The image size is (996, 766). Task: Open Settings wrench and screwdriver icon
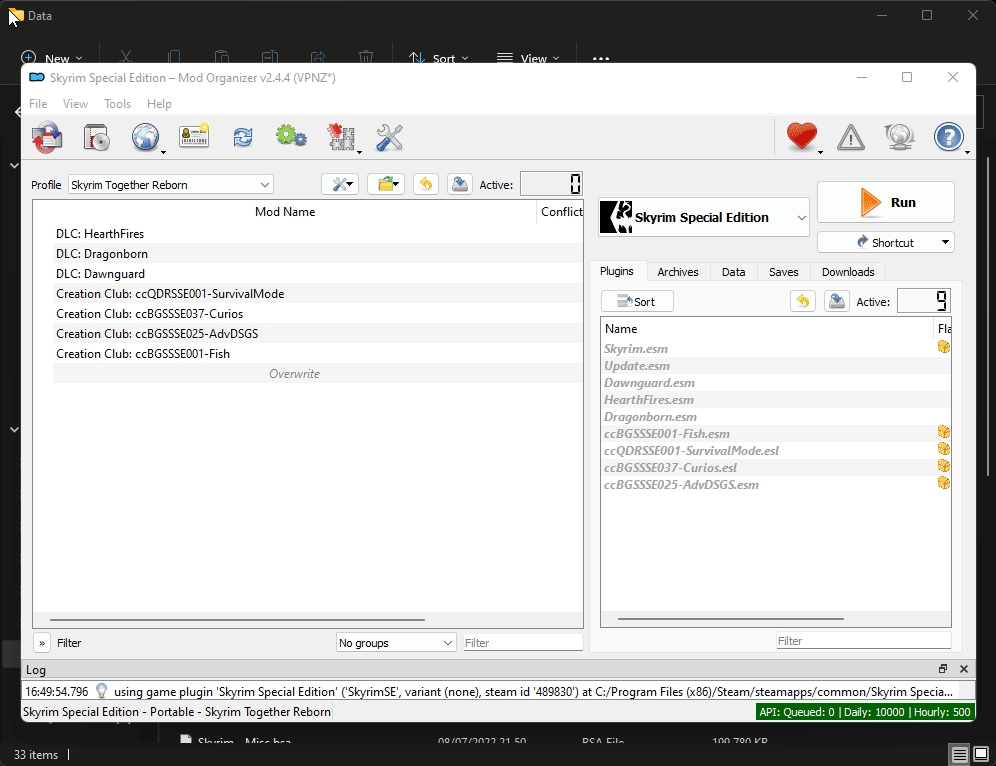coord(389,137)
